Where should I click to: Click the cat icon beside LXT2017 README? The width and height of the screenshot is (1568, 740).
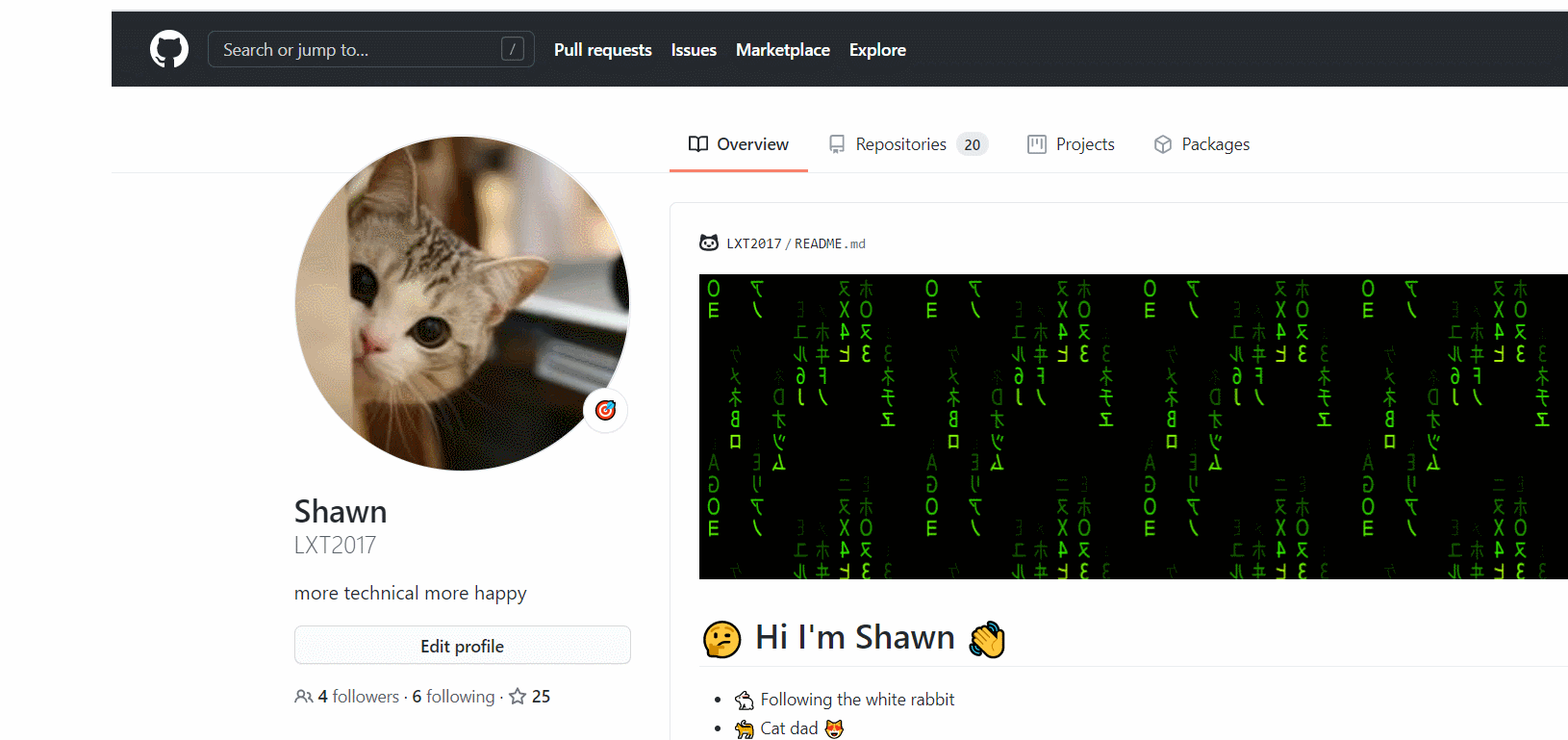[x=709, y=243]
